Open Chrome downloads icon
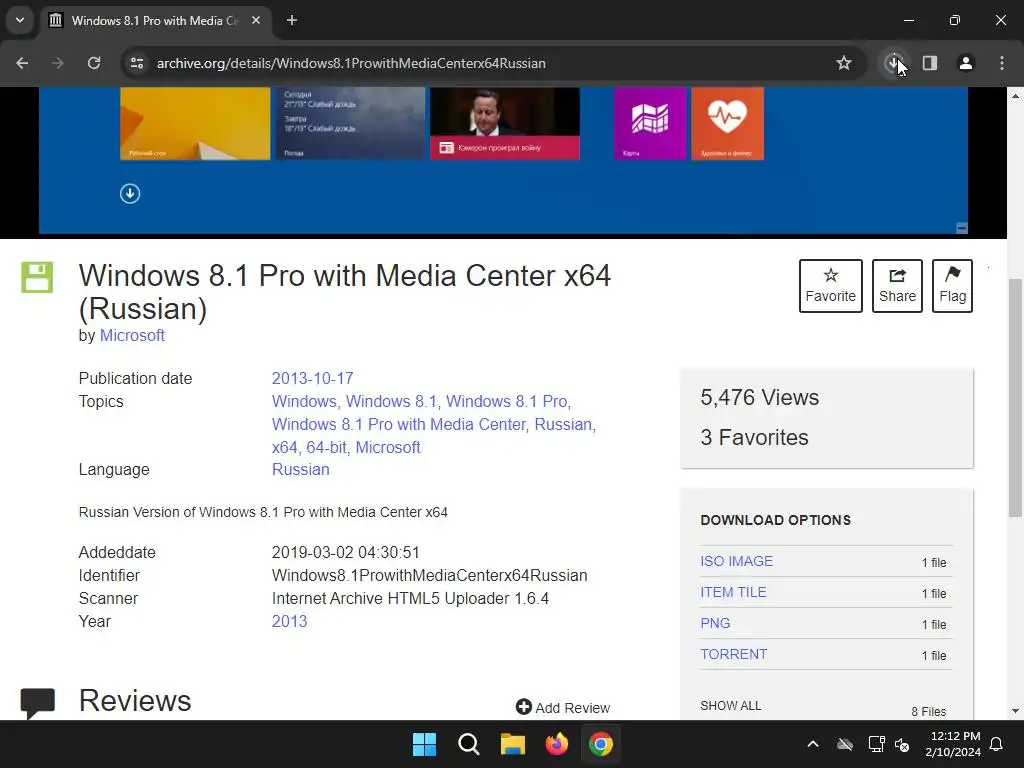 893,63
